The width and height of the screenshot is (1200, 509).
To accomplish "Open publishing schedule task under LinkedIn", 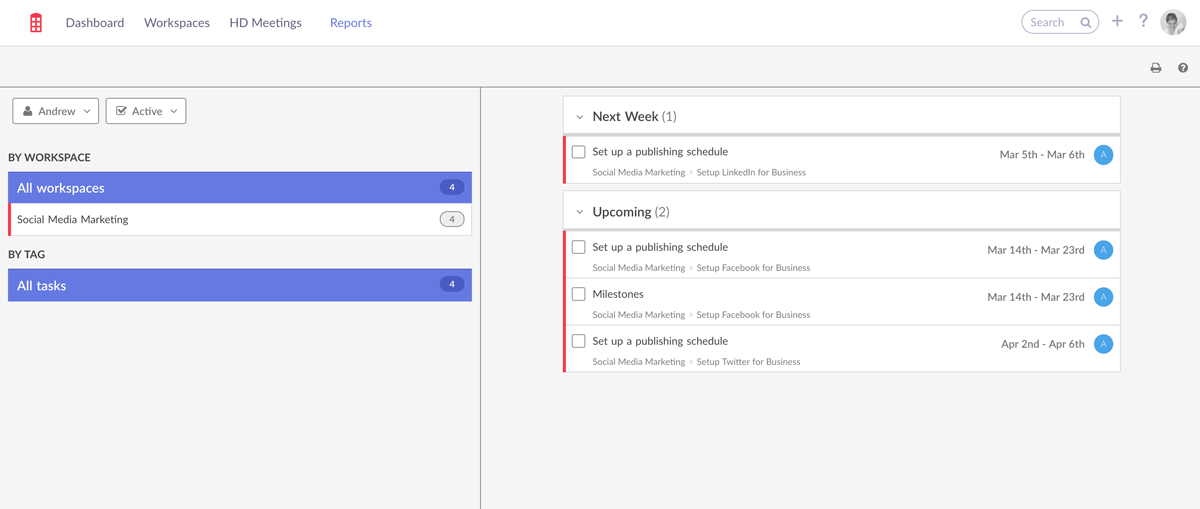I will coord(660,152).
